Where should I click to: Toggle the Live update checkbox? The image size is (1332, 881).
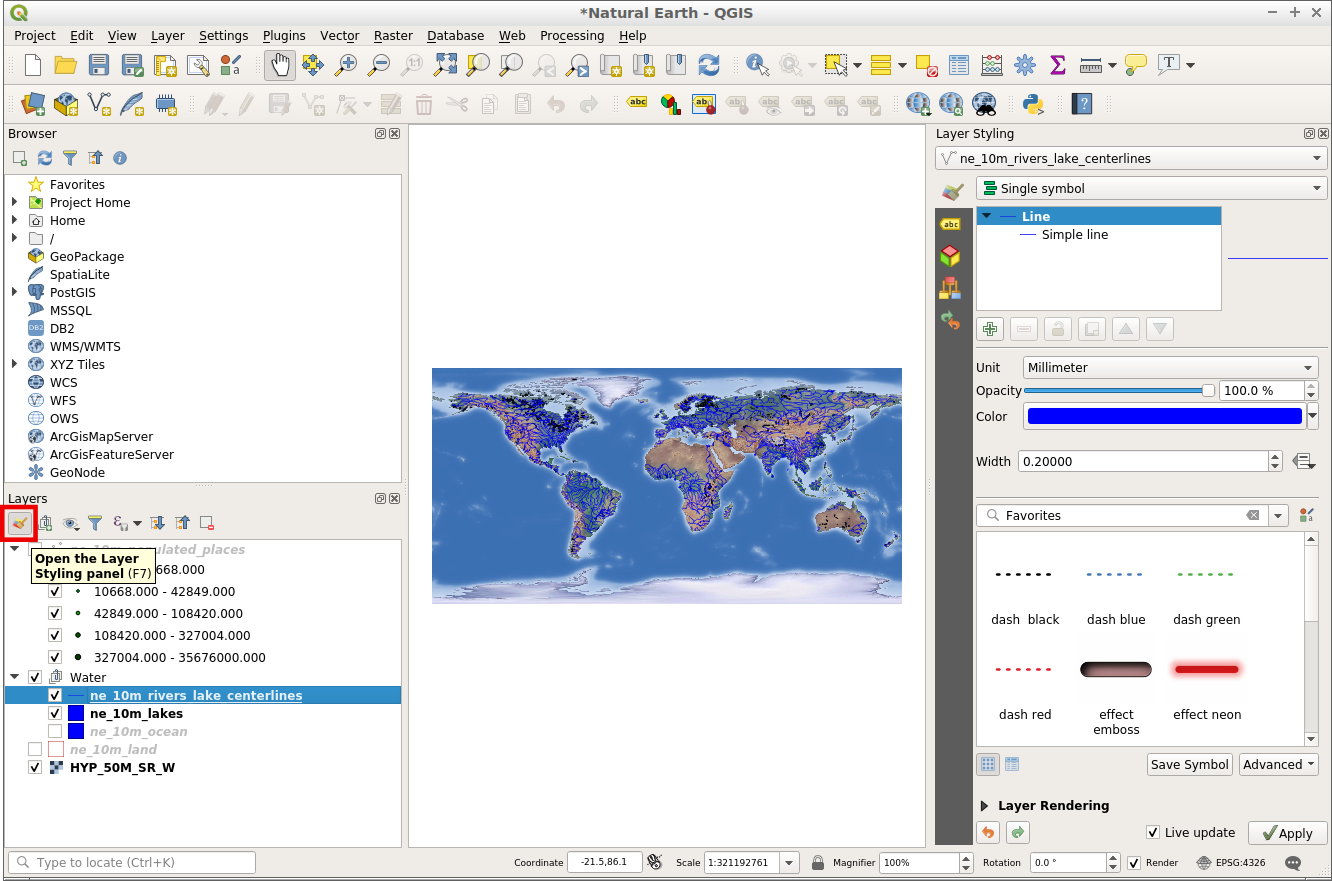pyautogui.click(x=1154, y=832)
